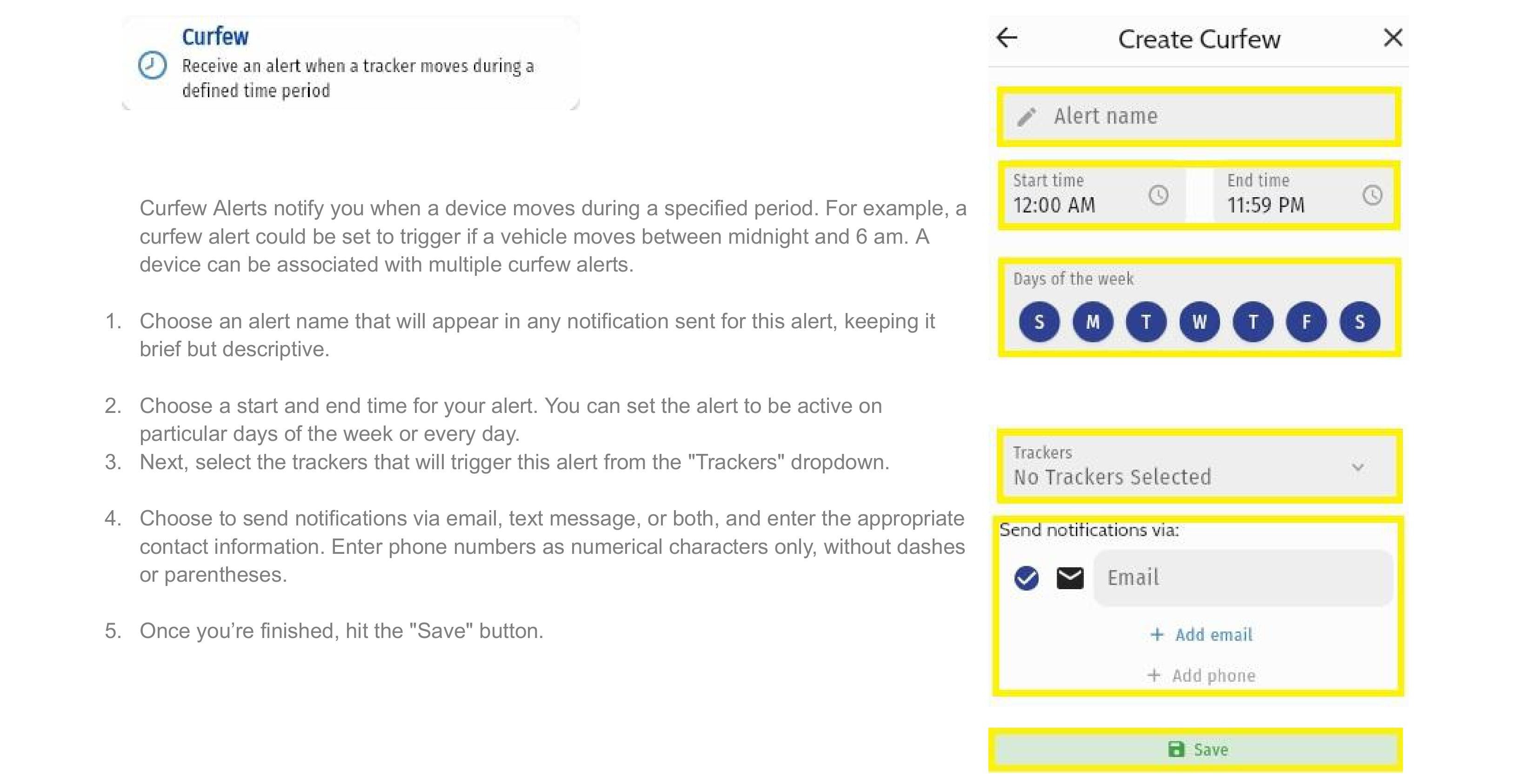The width and height of the screenshot is (1535, 784).
Task: Click the Email address input field
Action: tap(1244, 578)
